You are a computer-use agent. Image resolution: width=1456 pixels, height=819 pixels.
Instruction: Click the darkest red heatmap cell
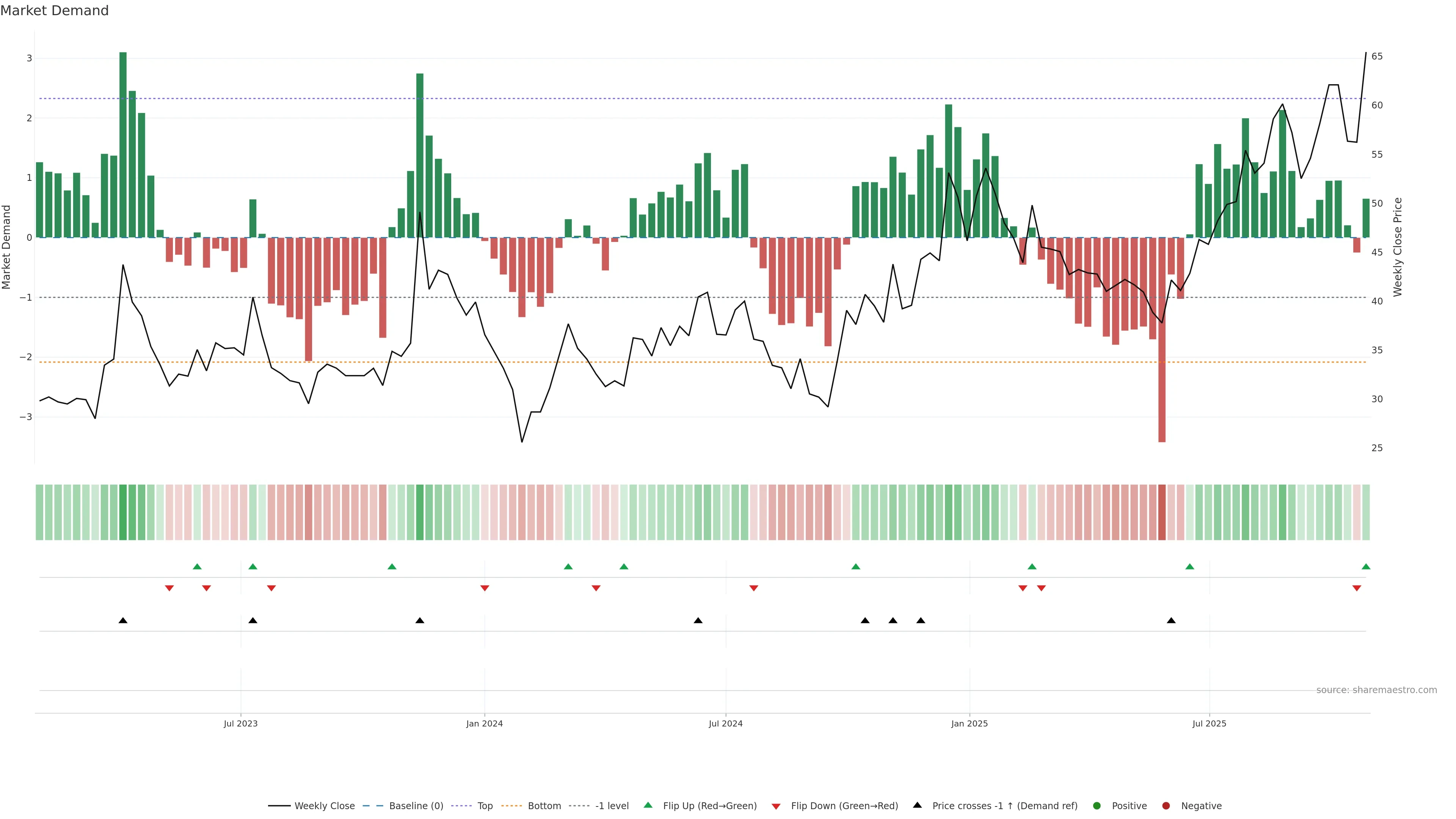pos(1161,512)
